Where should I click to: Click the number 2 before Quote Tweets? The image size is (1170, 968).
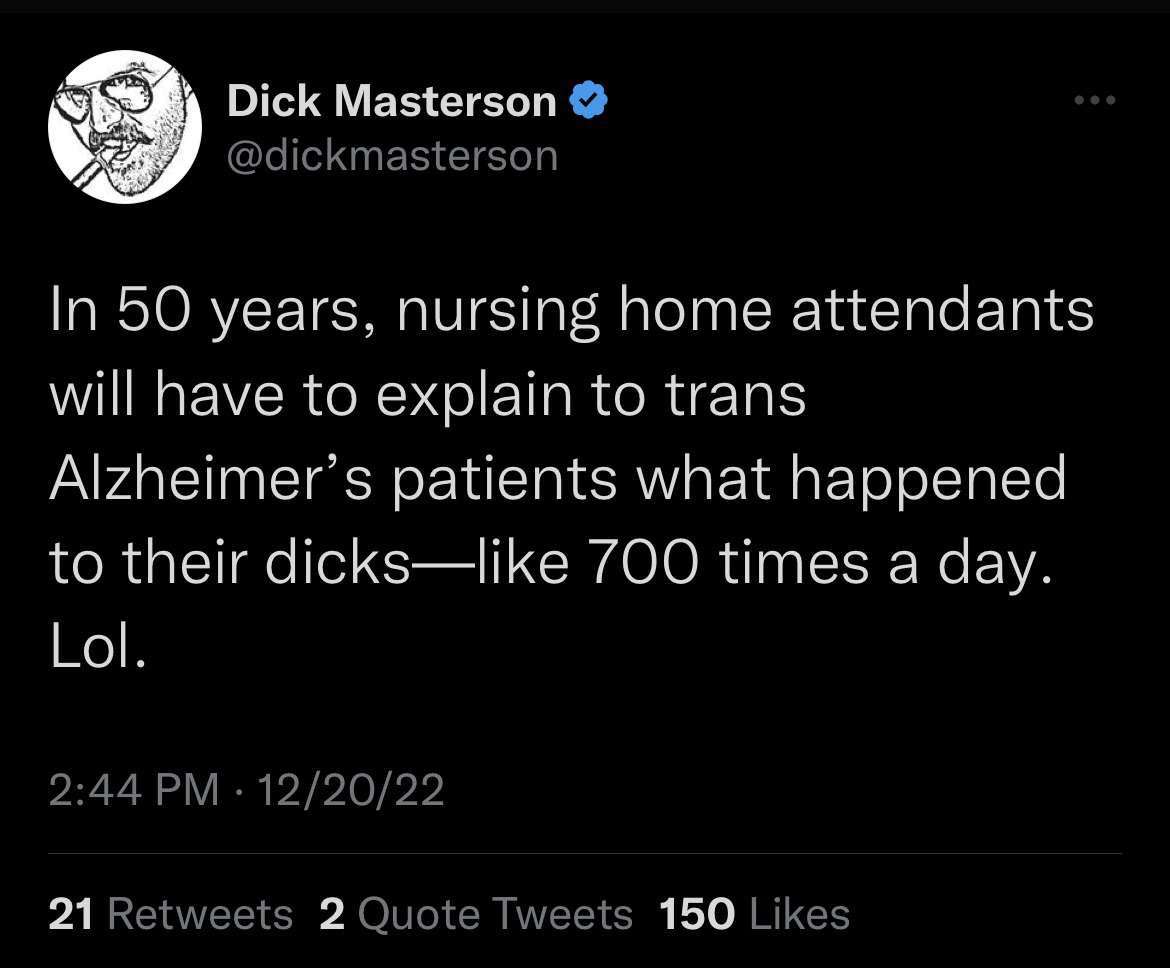tap(332, 914)
